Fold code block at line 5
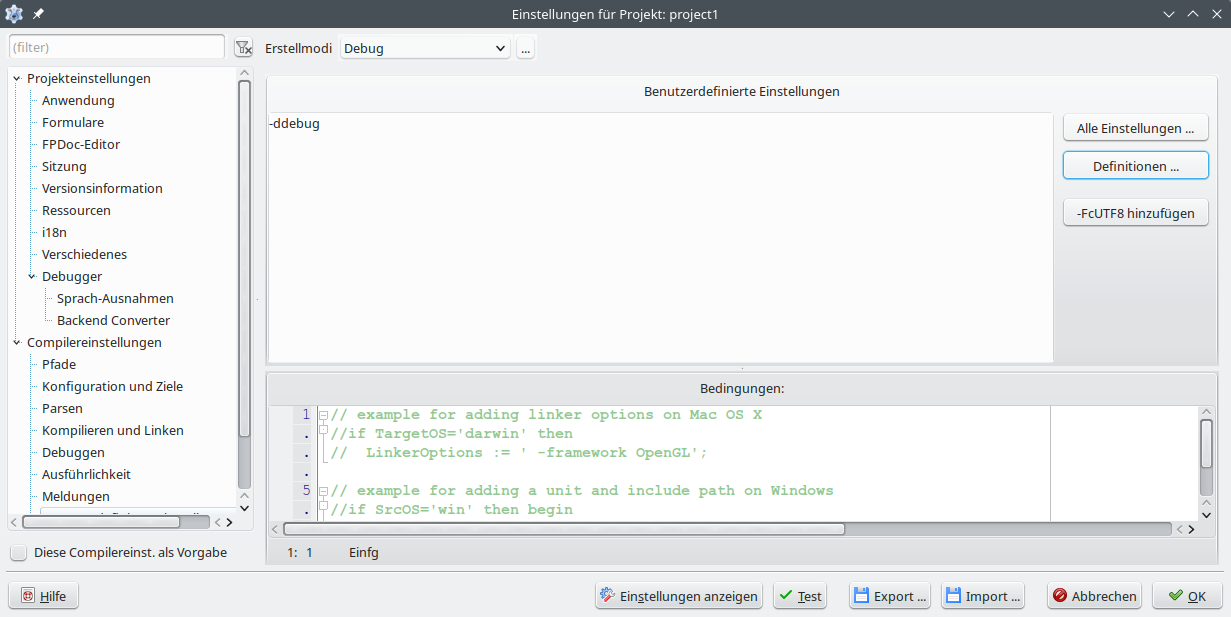1231x617 pixels. point(323,490)
